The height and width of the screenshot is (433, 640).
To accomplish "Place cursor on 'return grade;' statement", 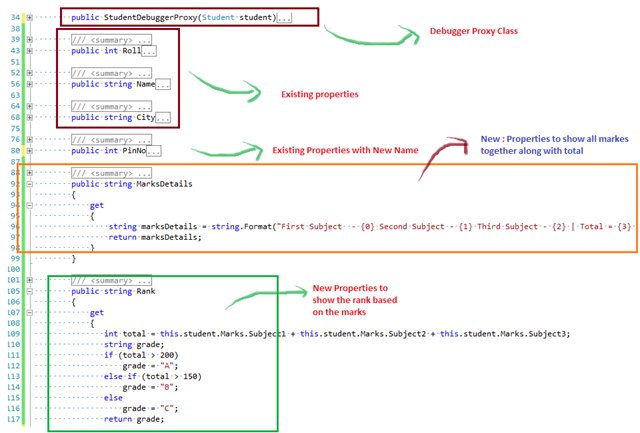I will (134, 420).
